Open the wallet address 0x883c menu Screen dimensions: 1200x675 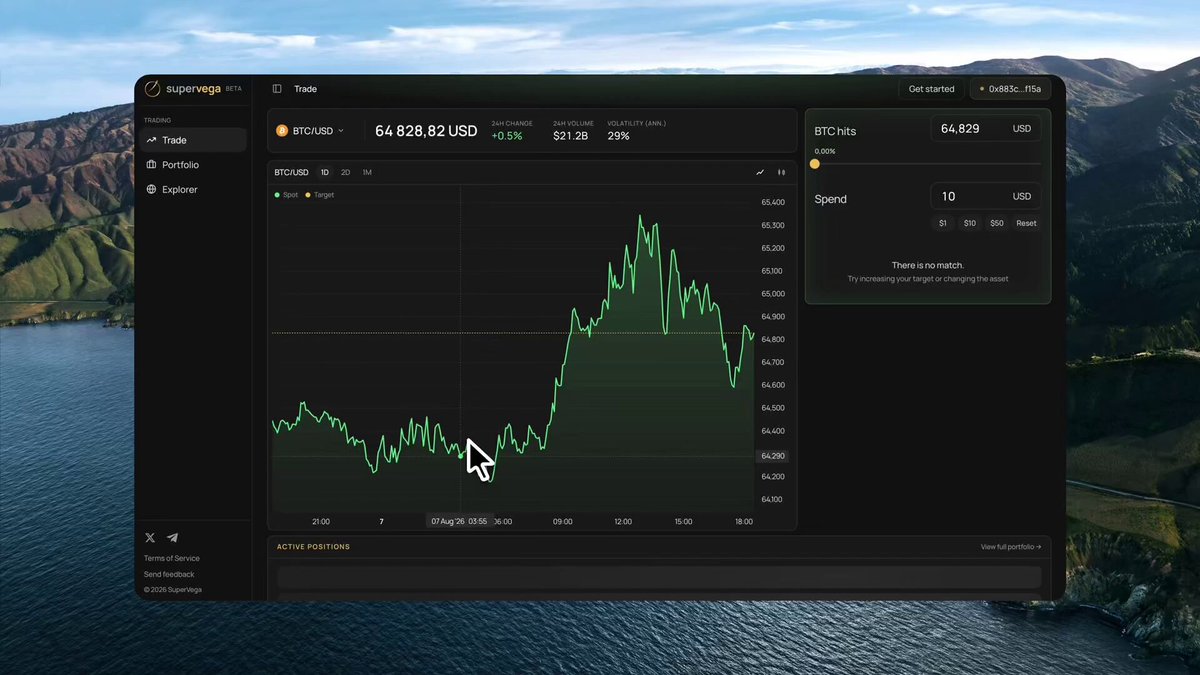(1010, 89)
